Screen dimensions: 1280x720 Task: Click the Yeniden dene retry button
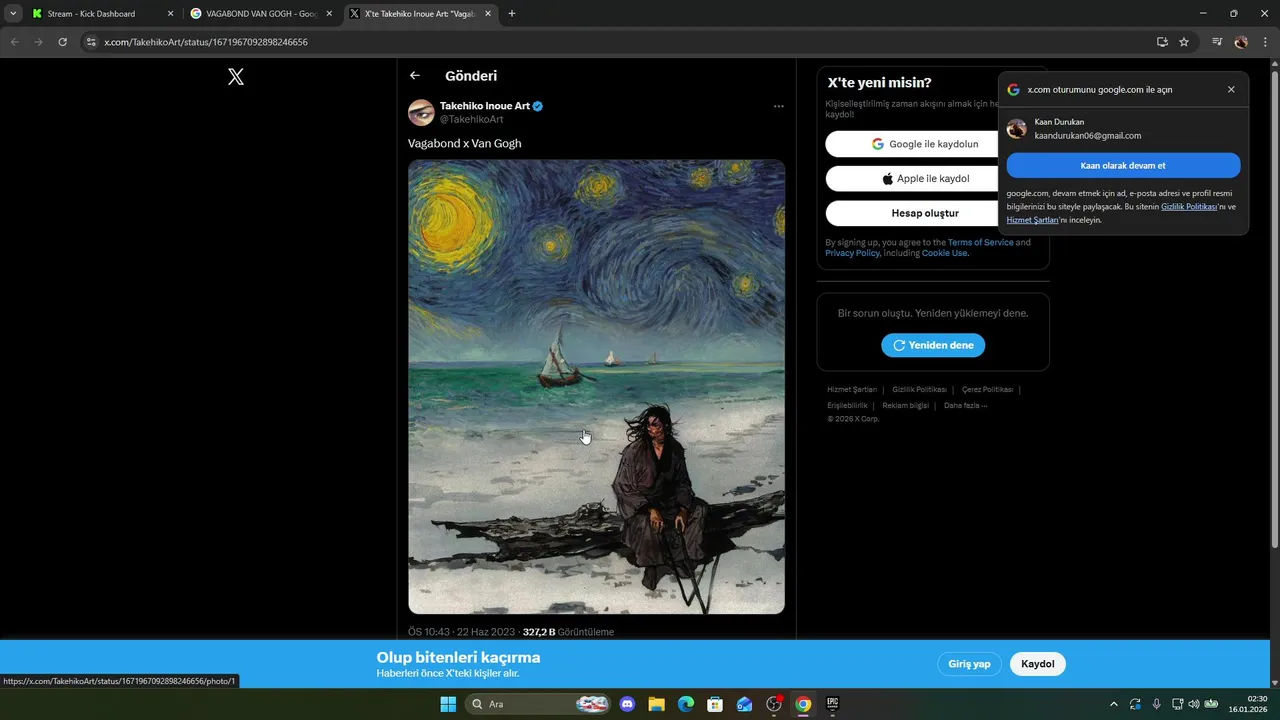tap(933, 345)
